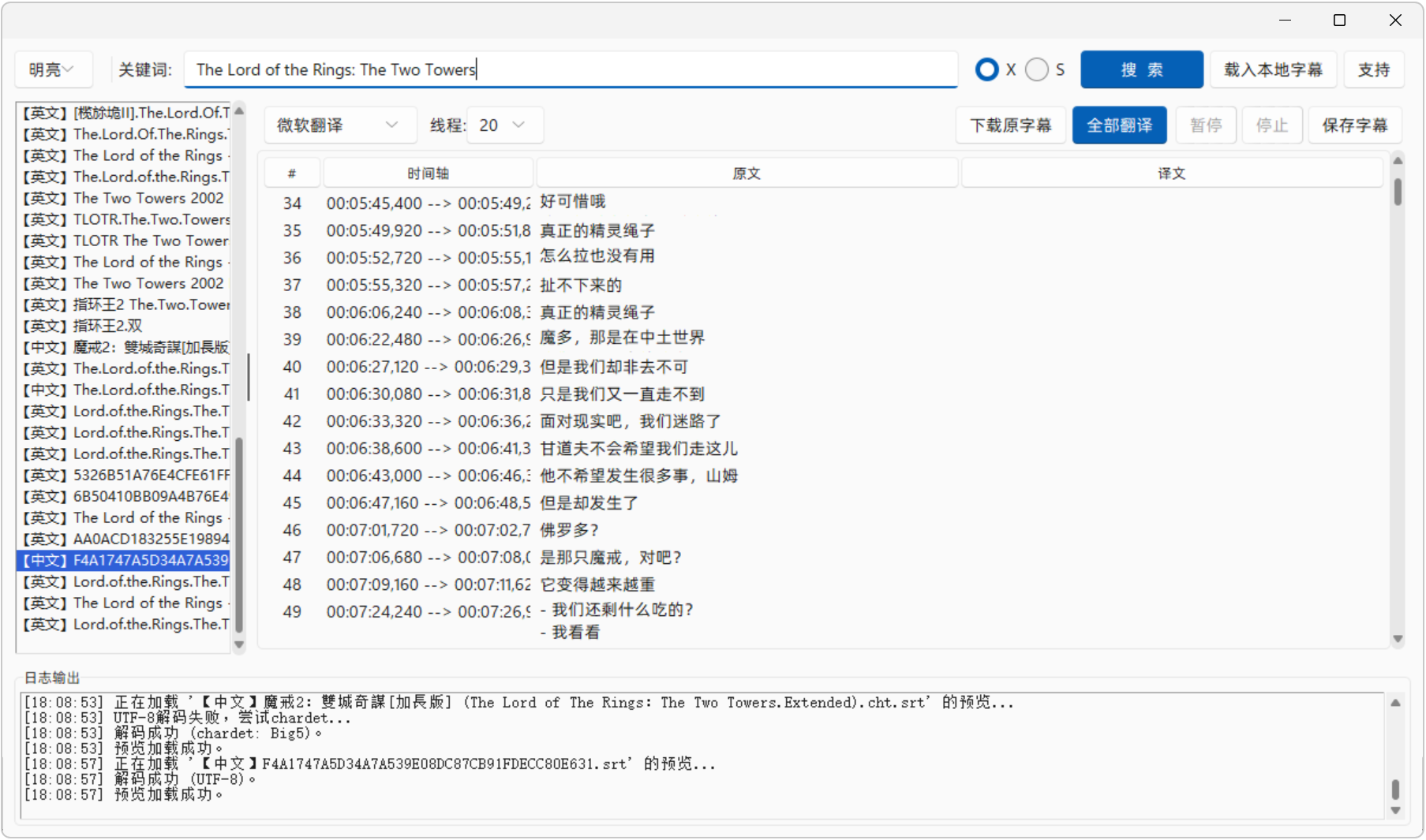
Task: Click the subtitle table scroll down arrow
Action: click(x=1398, y=639)
